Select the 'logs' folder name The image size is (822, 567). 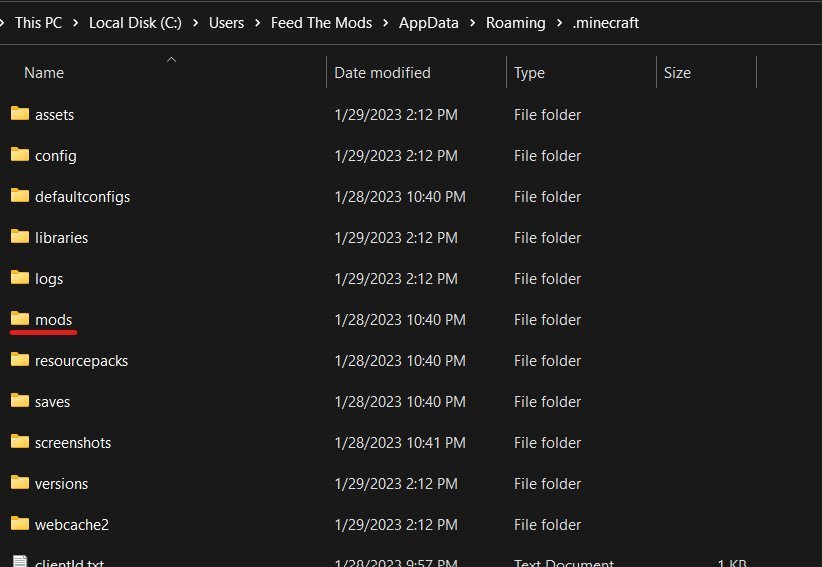pyautogui.click(x=49, y=279)
